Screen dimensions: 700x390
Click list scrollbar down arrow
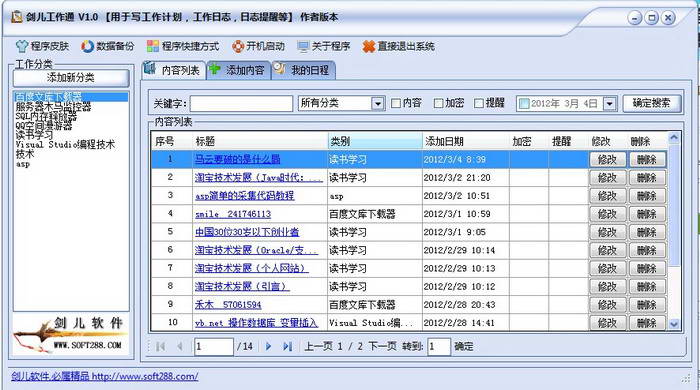point(674,324)
